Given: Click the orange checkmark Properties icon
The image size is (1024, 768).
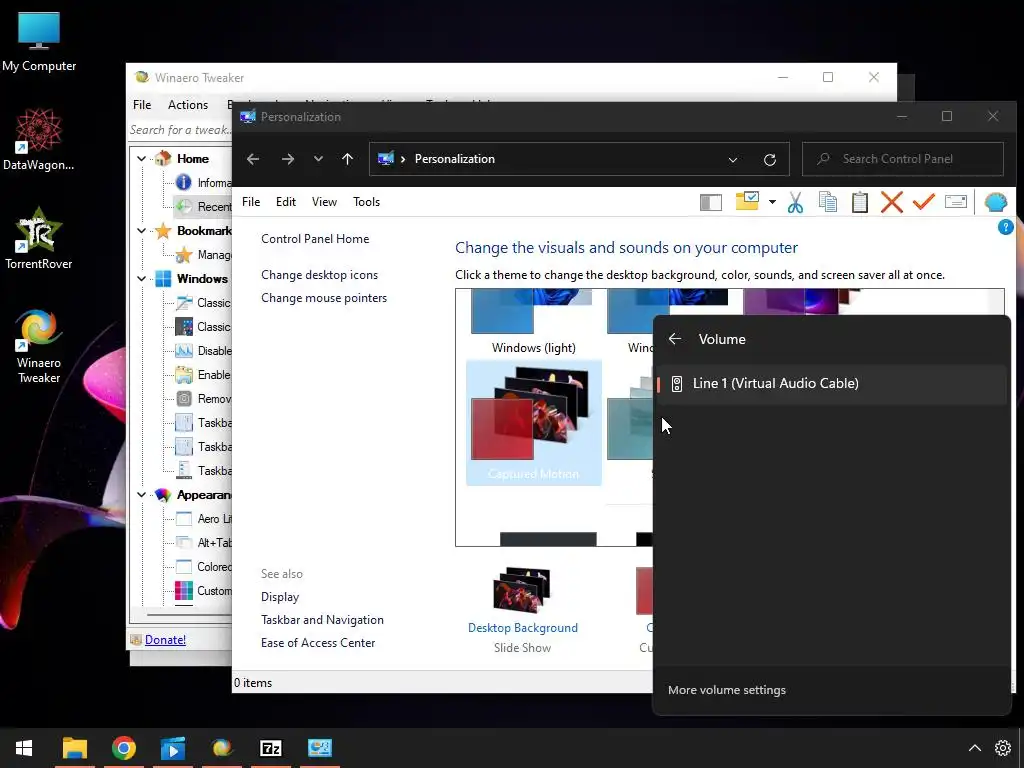Looking at the screenshot, I should pyautogui.click(x=923, y=202).
